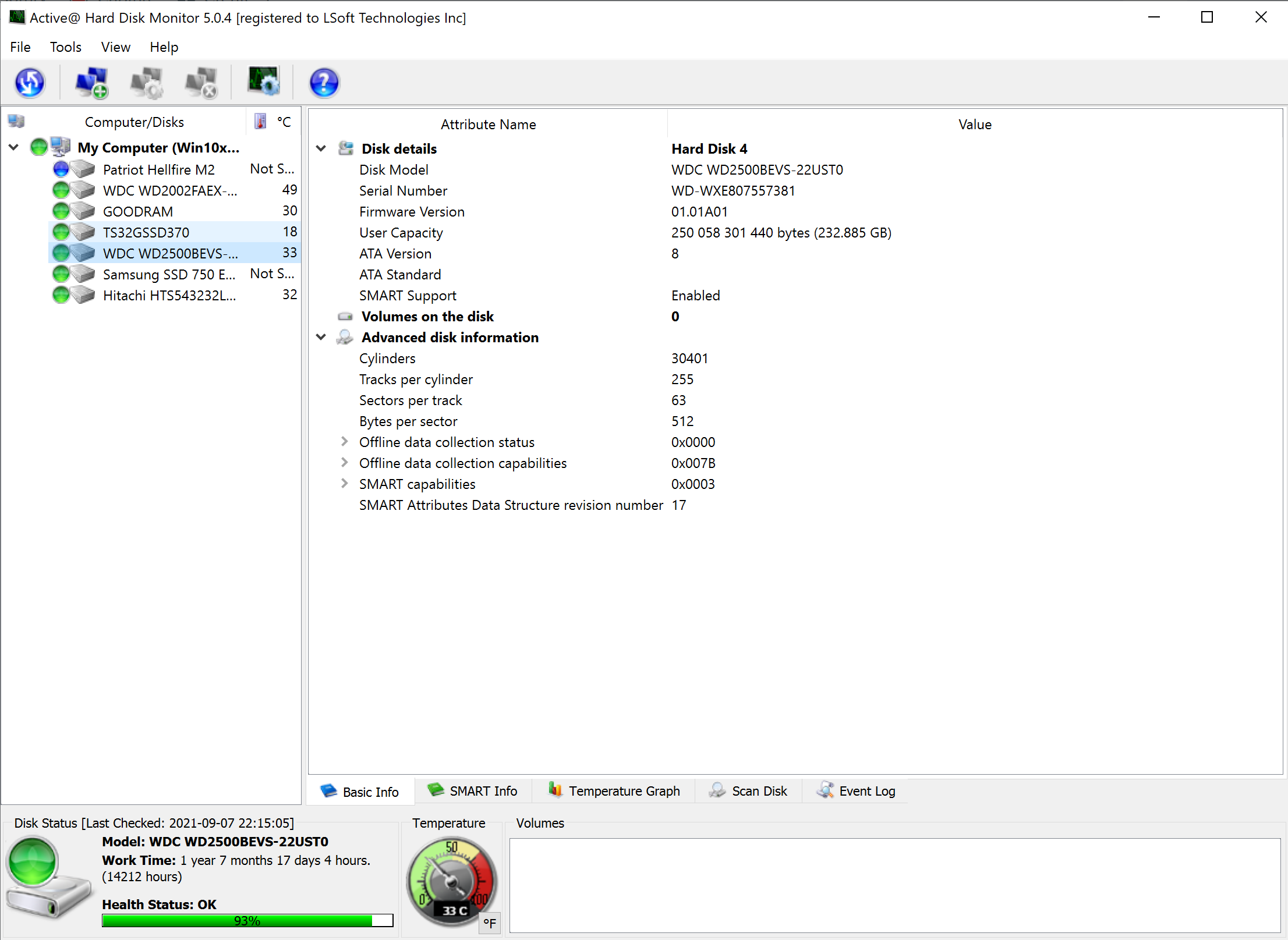Click the disk icon next to TS32GSSD370
This screenshot has height=940, width=1288.
83,232
